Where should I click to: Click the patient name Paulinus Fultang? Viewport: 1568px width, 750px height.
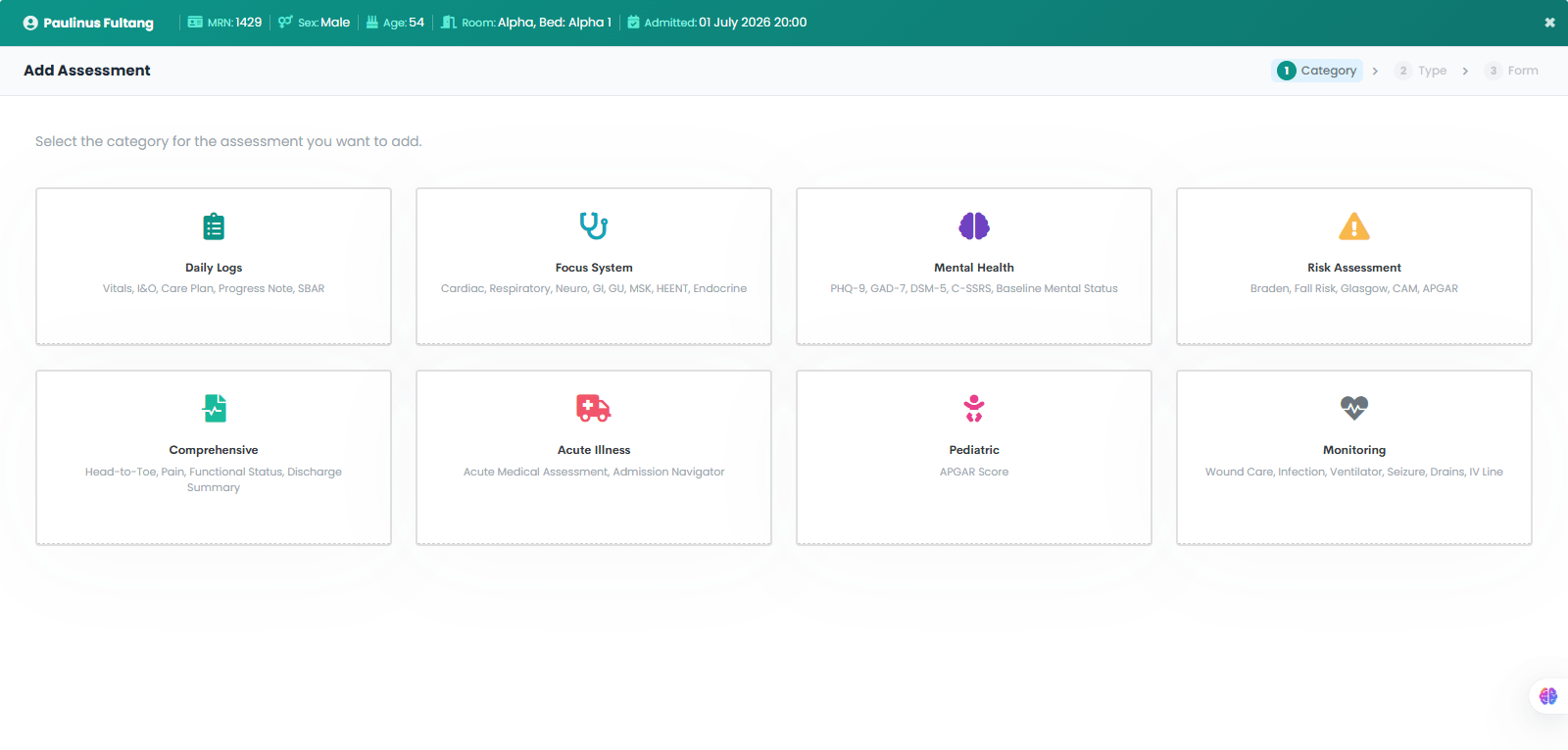[98, 23]
